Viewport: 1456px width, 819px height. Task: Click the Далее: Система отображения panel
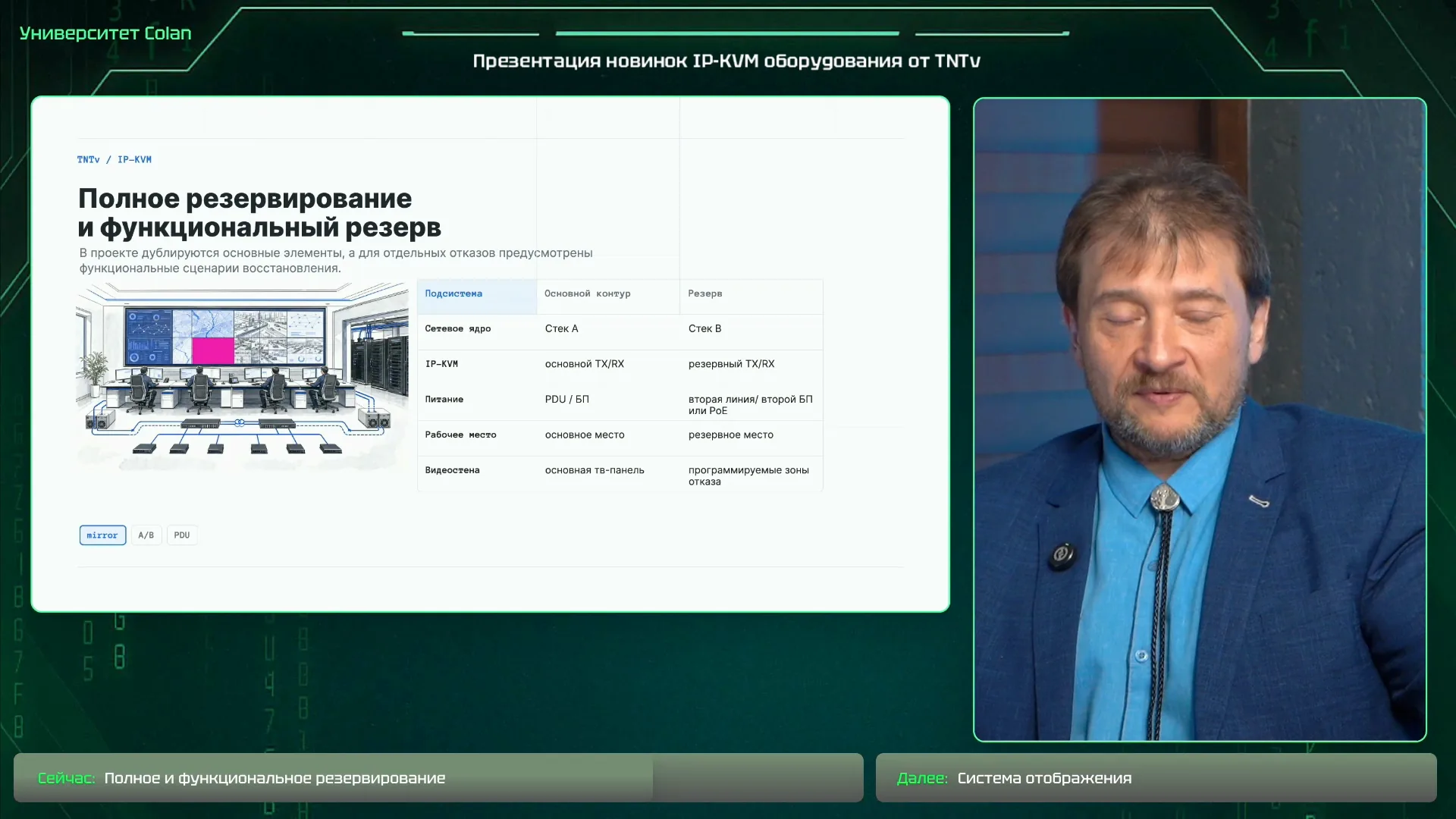pyautogui.click(x=1156, y=778)
